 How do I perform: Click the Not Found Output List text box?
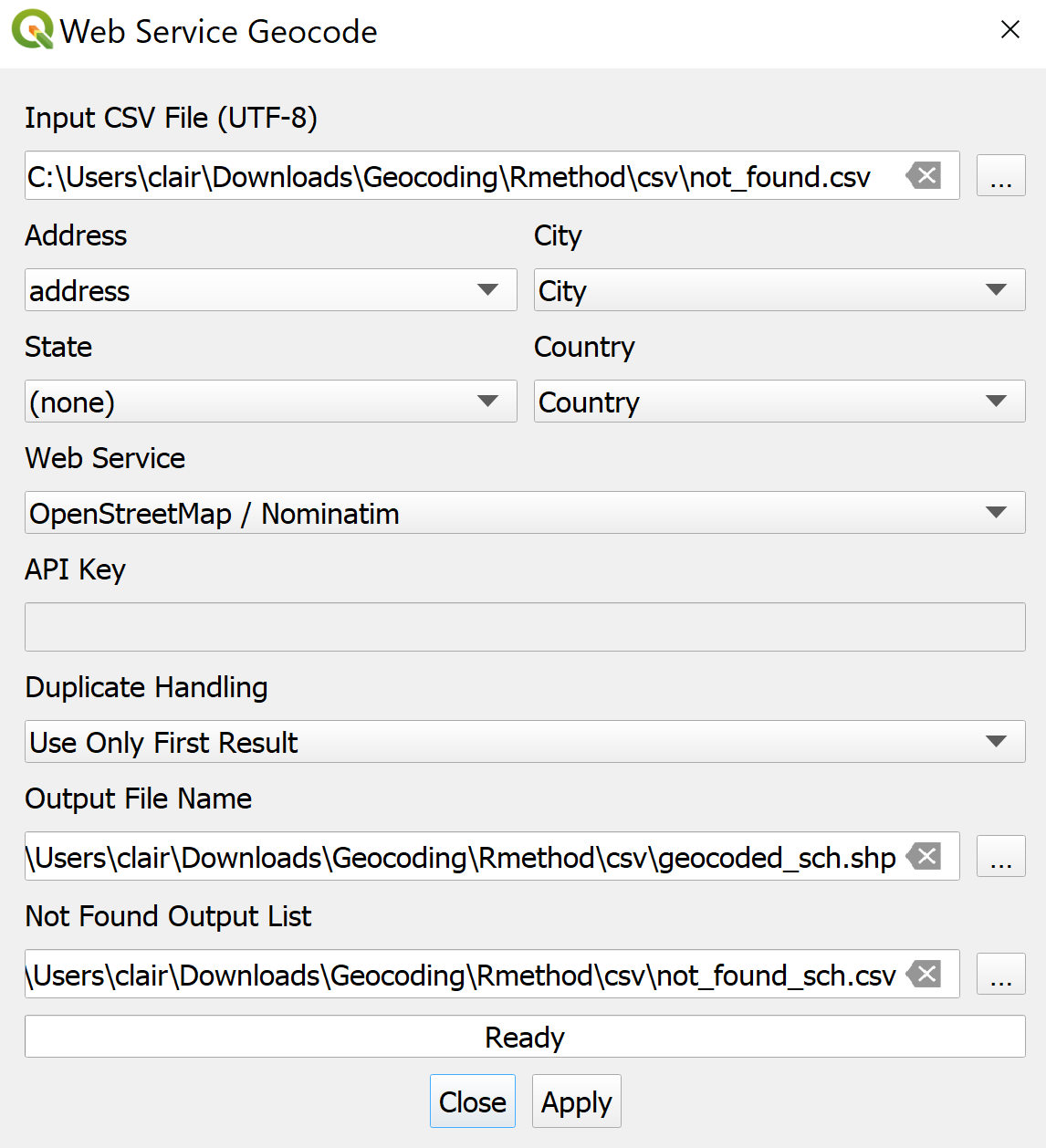click(456, 975)
